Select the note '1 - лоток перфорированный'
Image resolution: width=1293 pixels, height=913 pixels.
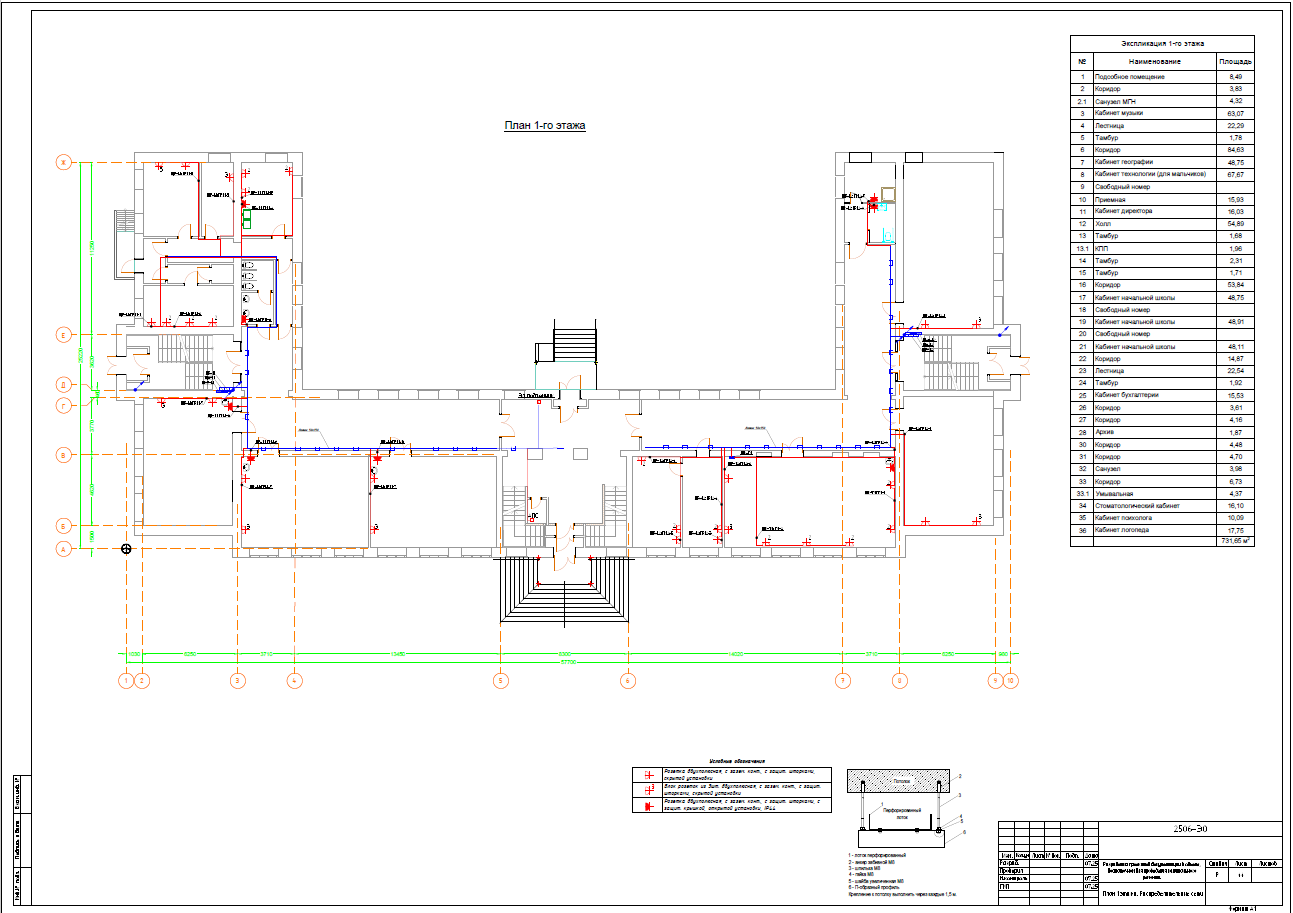(x=877, y=856)
